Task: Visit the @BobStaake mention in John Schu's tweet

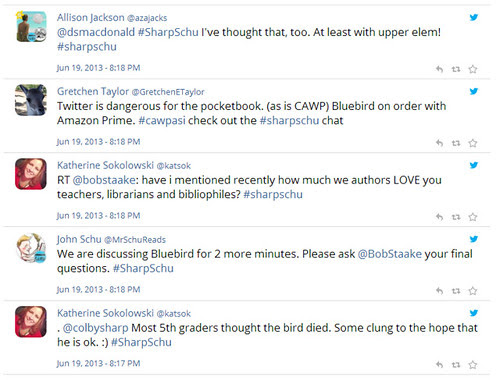Action: tap(389, 254)
